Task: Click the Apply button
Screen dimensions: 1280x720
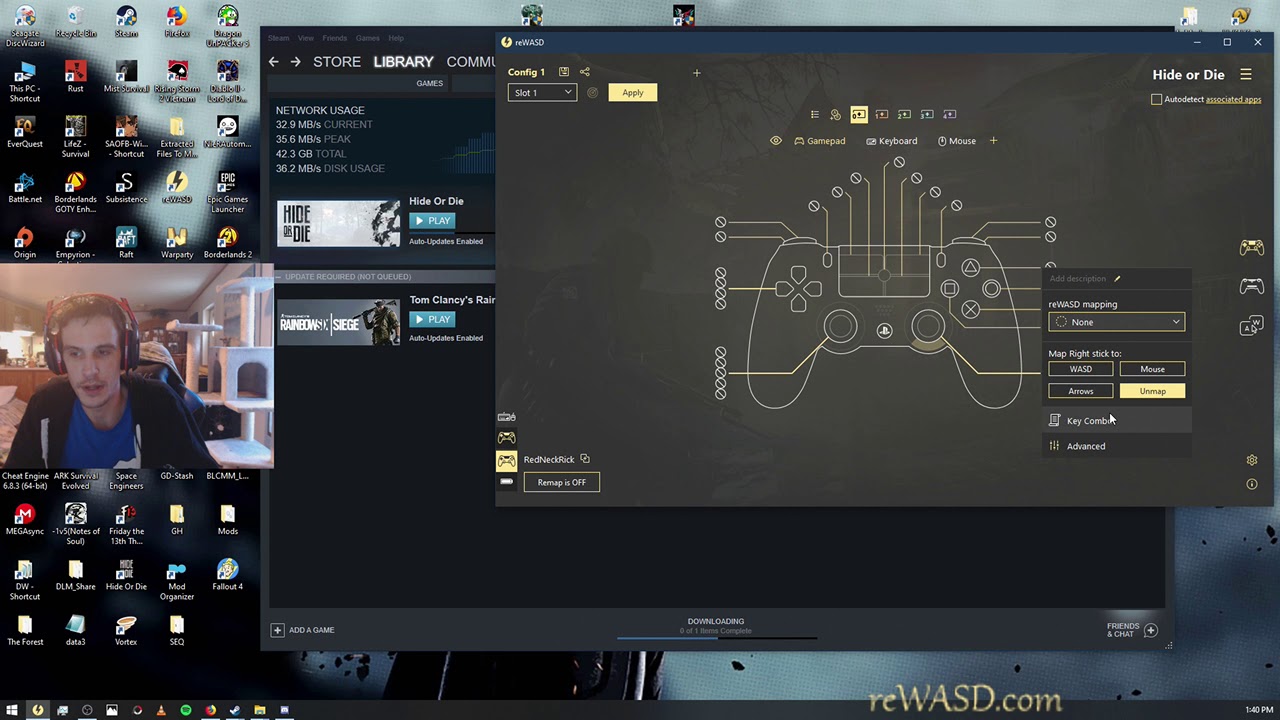Action: click(633, 93)
